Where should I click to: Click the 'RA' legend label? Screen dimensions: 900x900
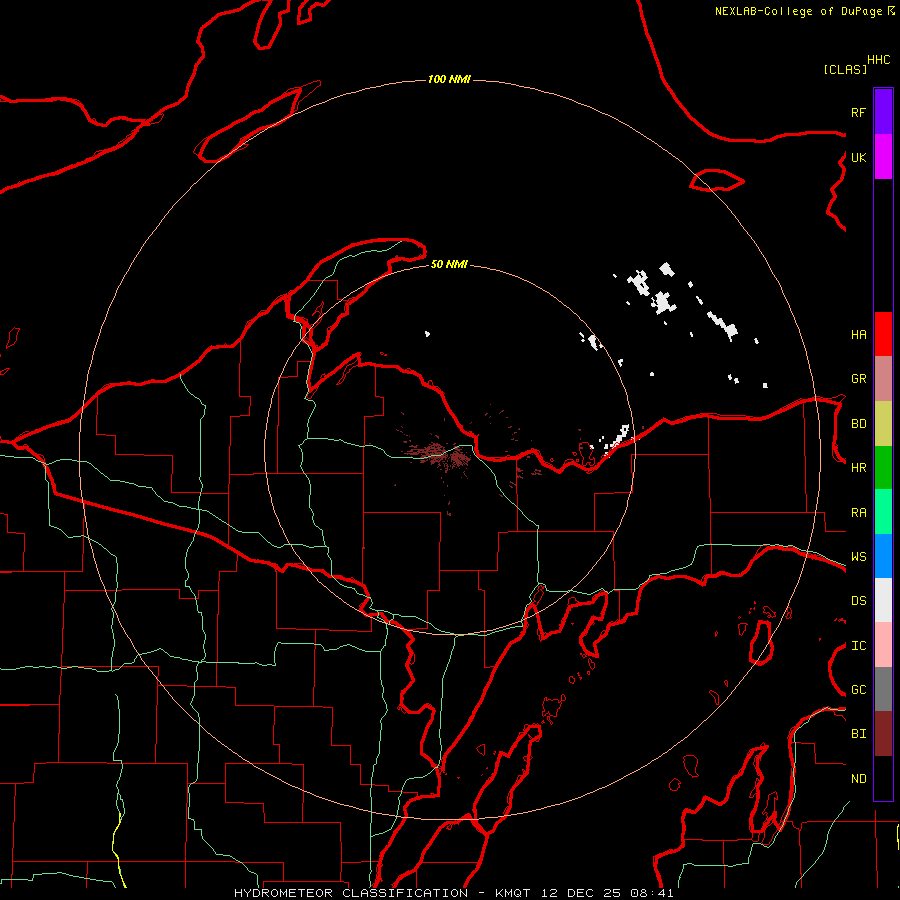[x=859, y=513]
